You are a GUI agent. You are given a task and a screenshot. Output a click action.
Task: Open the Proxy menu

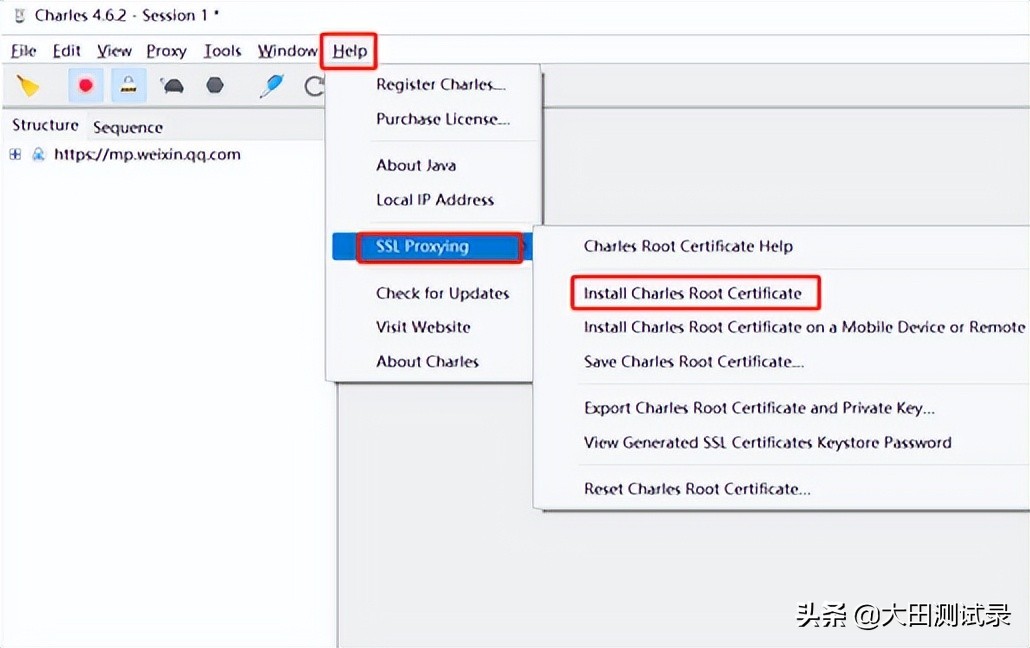(166, 51)
